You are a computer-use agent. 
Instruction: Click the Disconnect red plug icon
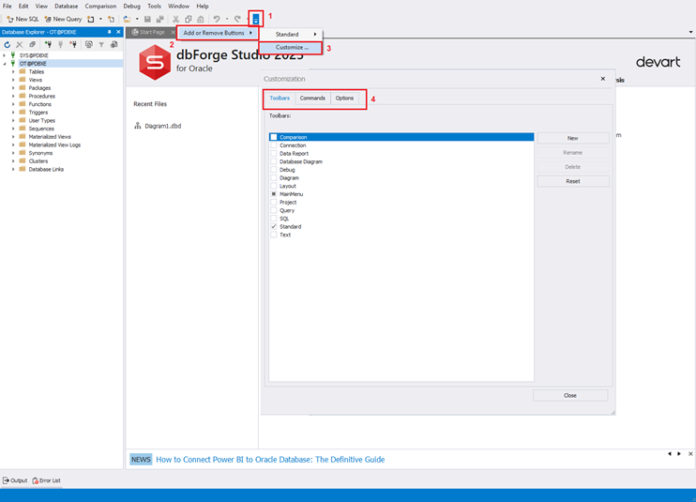pyautogui.click(x=73, y=44)
